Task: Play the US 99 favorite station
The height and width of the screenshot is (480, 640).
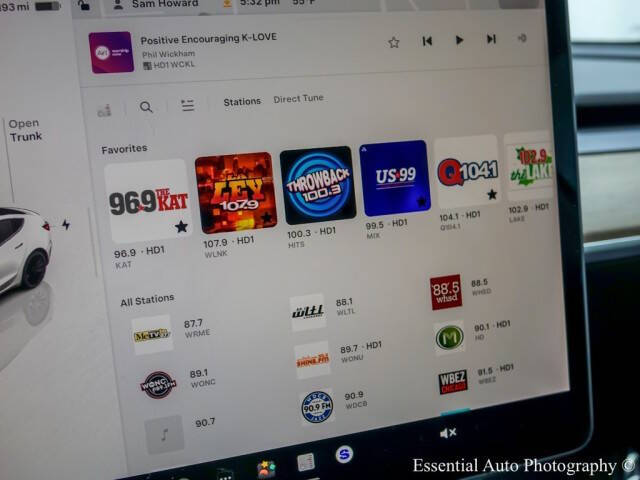Action: (394, 178)
